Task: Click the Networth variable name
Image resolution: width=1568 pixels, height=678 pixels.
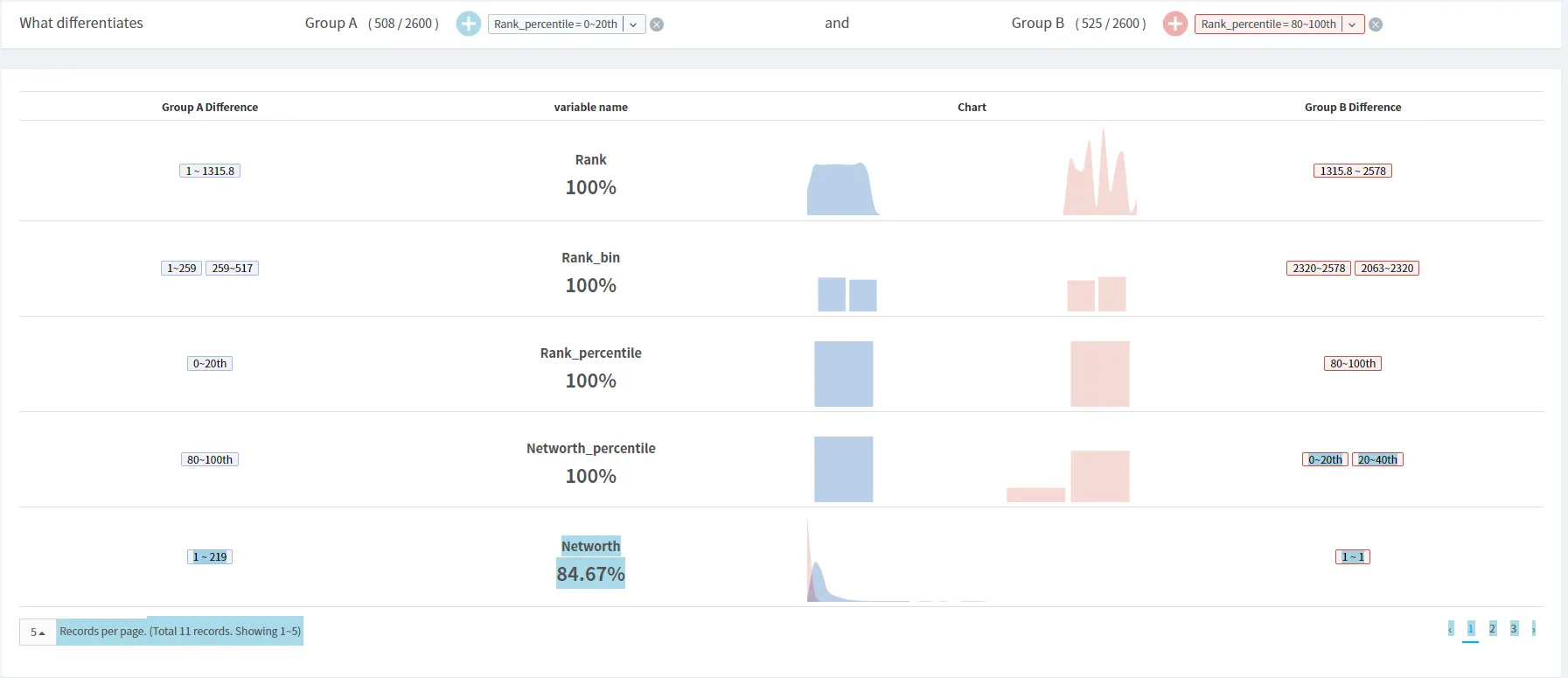Action: tap(591, 547)
